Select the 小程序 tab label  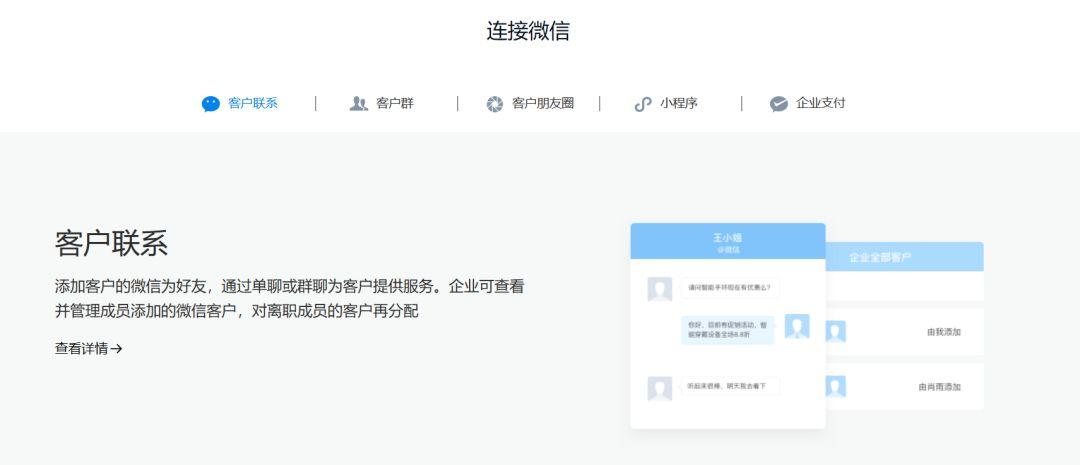[x=678, y=103]
